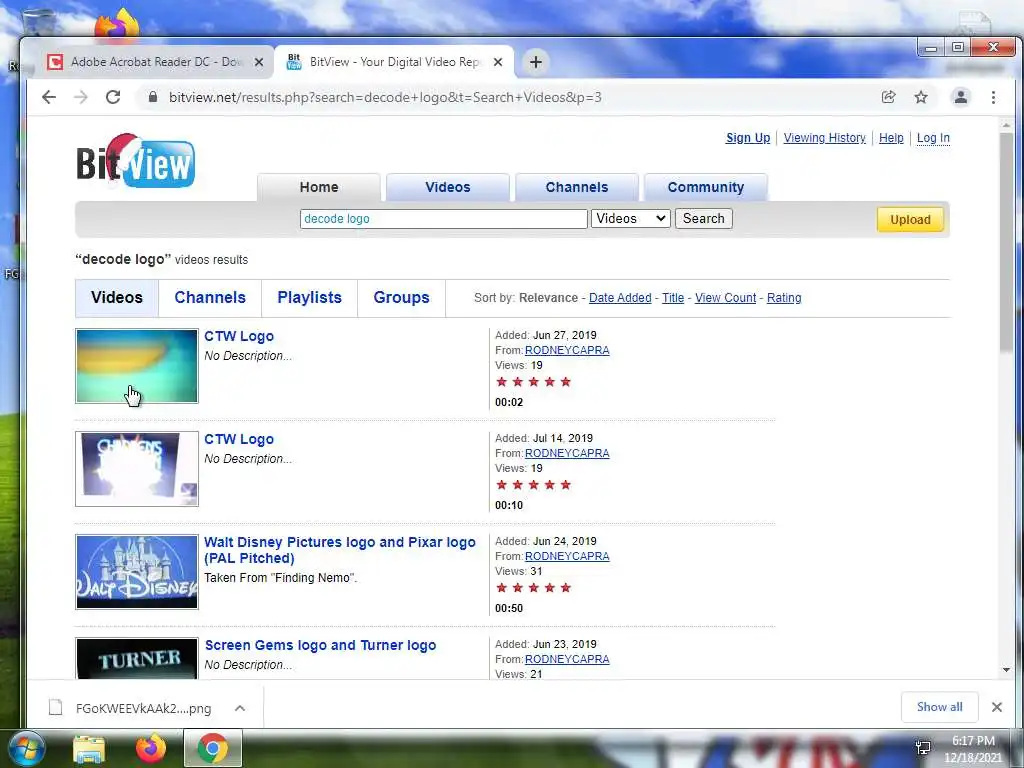Click the Search button
This screenshot has height=768, width=1024.
click(703, 219)
